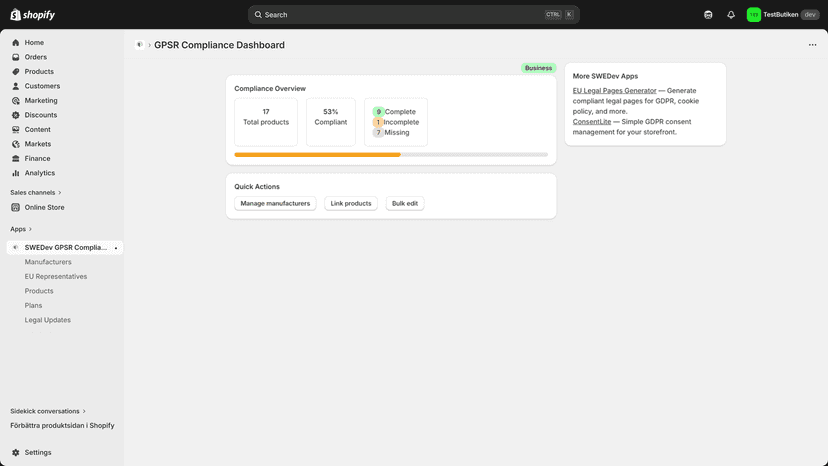Image resolution: width=828 pixels, height=466 pixels.
Task: Click the Online Store icon
Action: (16, 208)
